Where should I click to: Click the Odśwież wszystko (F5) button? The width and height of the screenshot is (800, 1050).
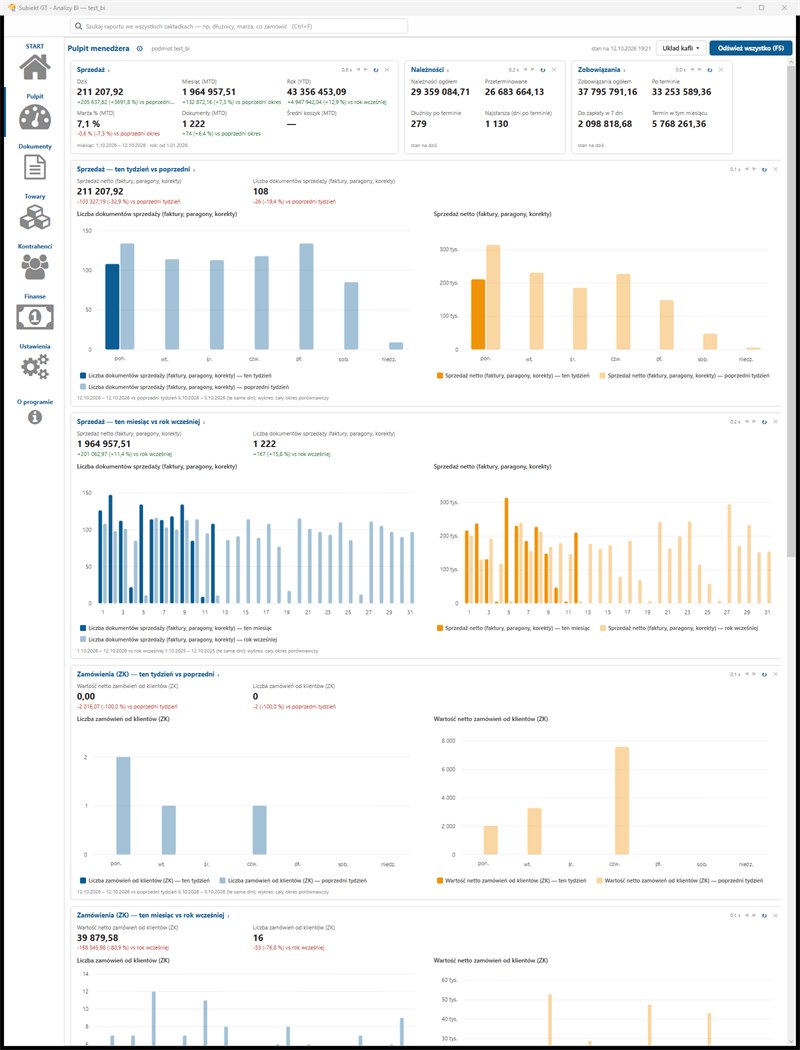[750, 48]
